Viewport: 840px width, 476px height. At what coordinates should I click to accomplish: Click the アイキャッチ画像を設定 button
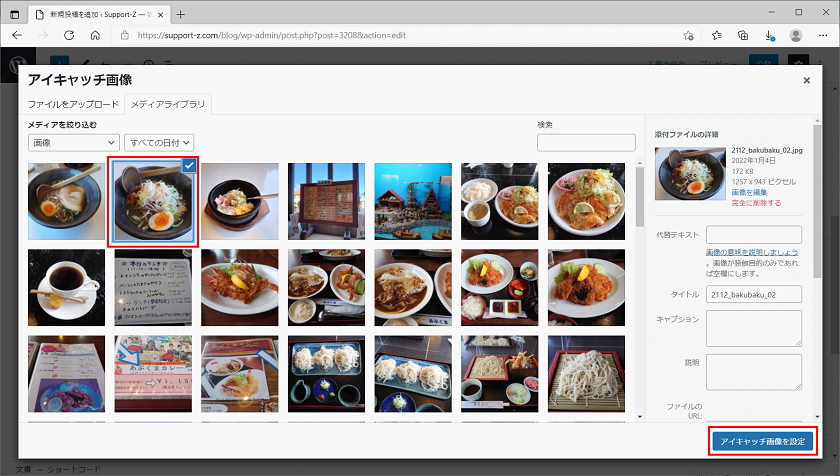[x=762, y=441]
